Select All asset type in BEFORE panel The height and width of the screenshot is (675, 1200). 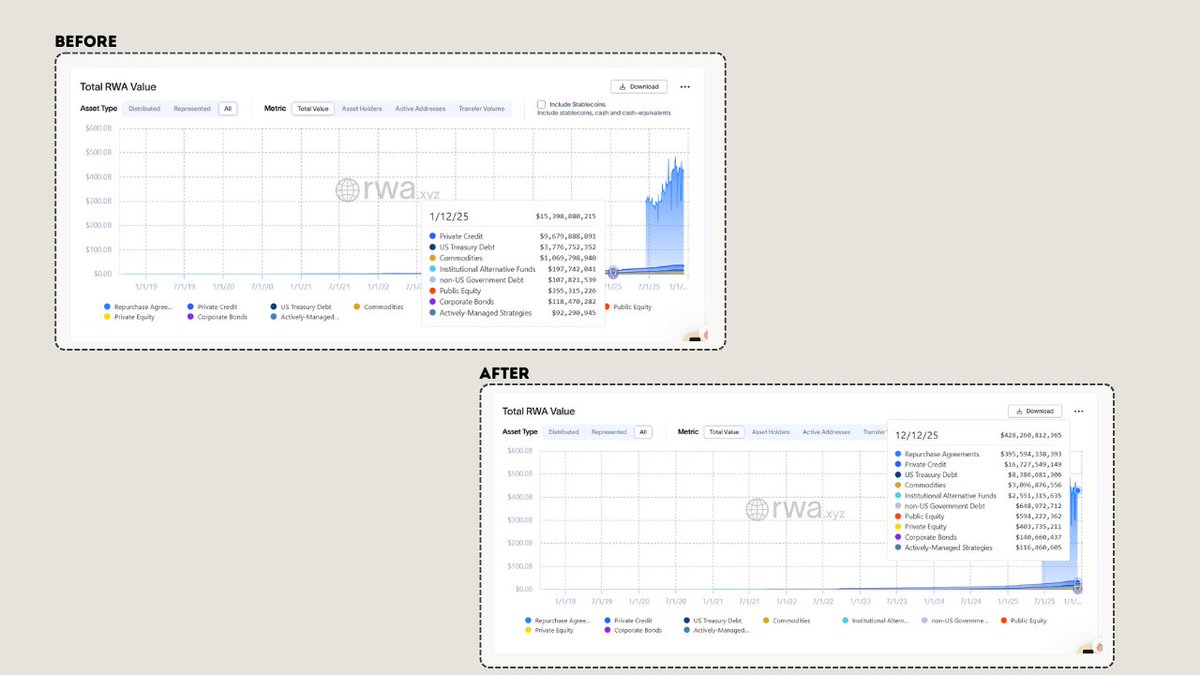tap(228, 108)
